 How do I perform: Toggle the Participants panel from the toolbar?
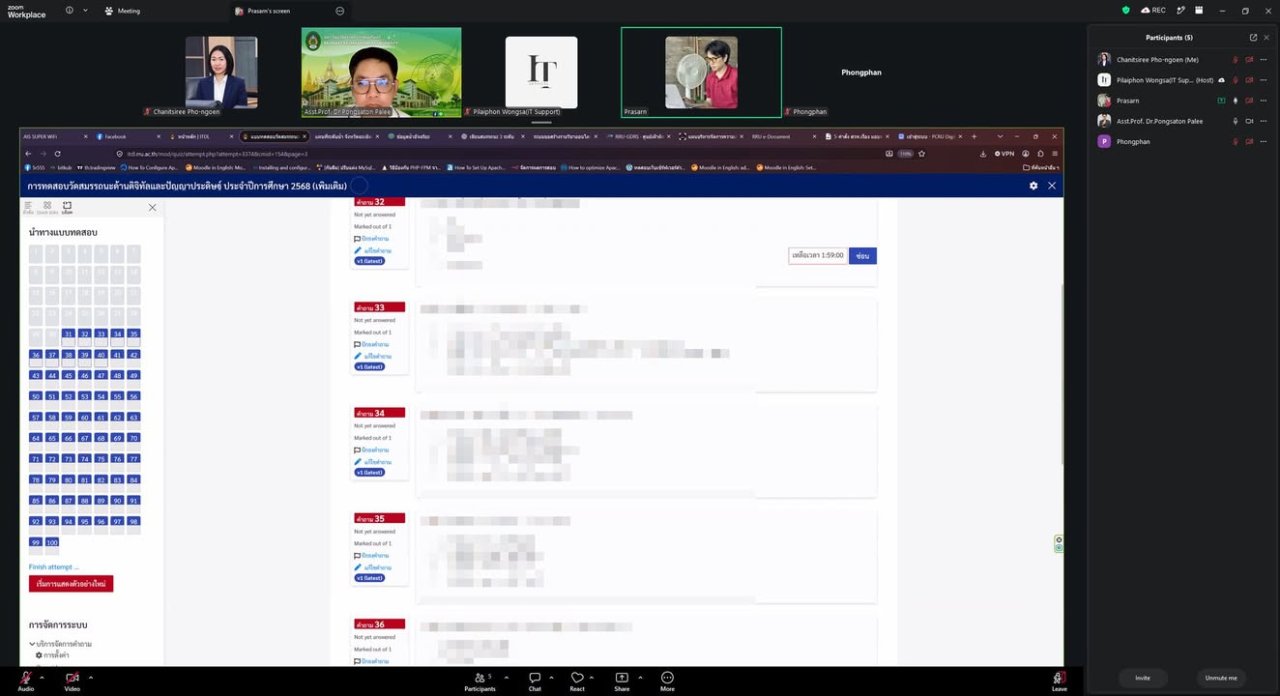point(480,680)
